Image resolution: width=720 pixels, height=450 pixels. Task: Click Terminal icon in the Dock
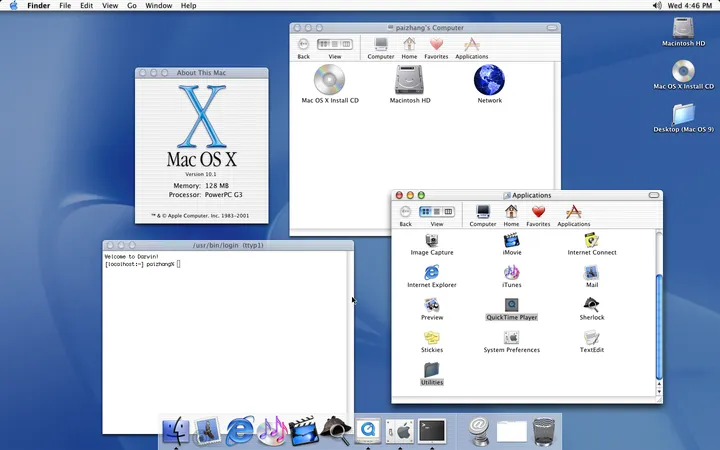tap(432, 431)
